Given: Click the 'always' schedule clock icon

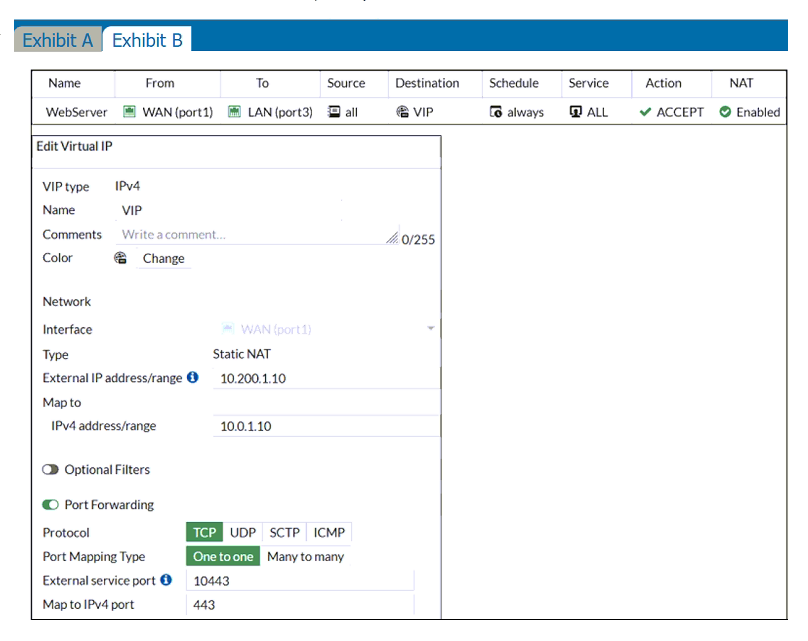Looking at the screenshot, I should tap(495, 112).
